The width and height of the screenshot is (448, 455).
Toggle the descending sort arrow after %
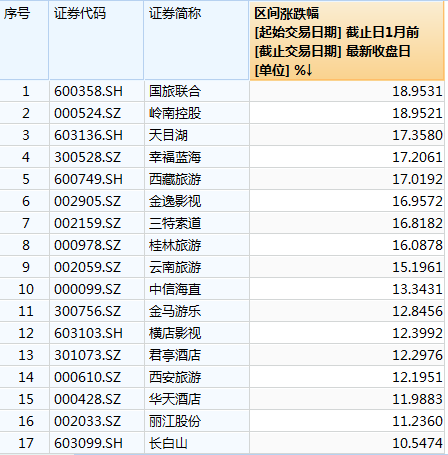309,70
